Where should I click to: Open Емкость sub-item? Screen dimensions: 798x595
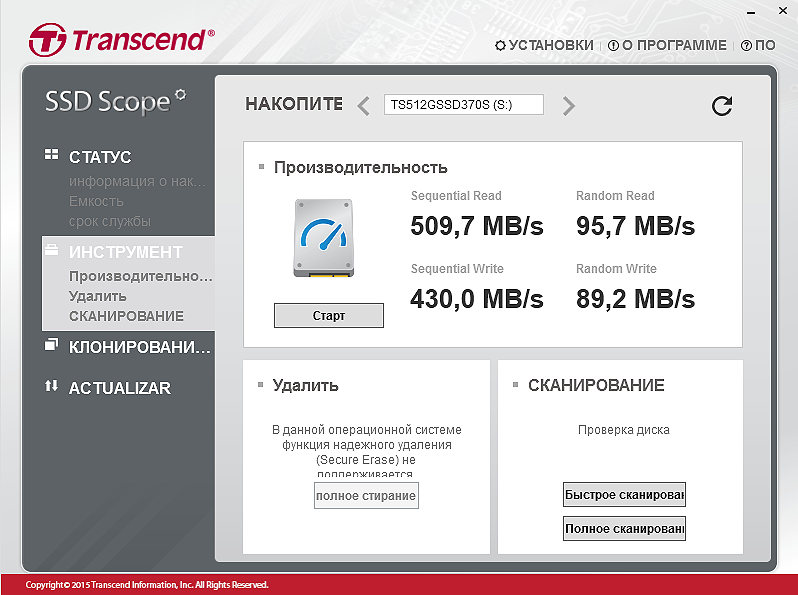[96, 202]
